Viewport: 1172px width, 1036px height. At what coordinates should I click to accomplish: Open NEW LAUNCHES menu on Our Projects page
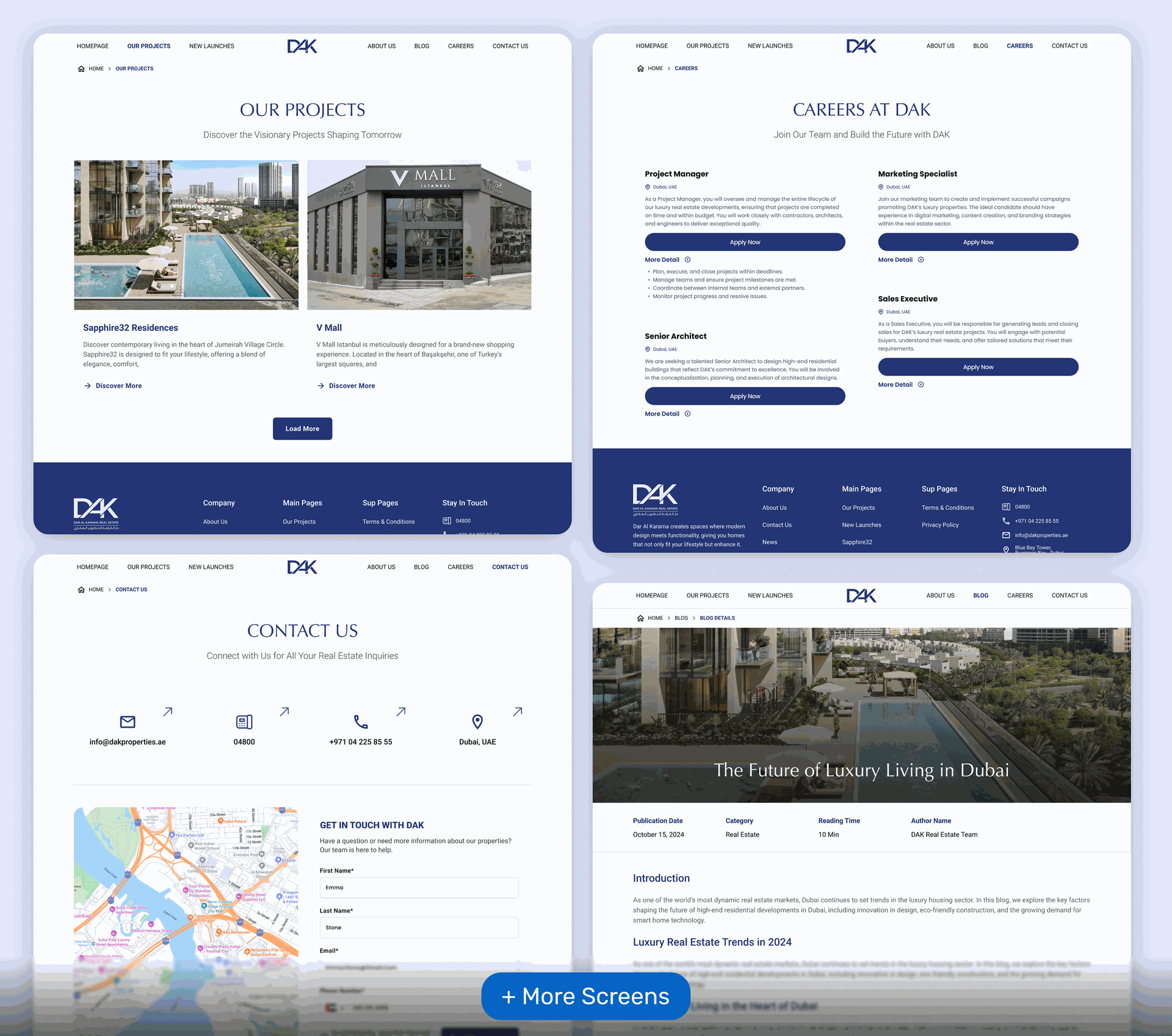pyautogui.click(x=211, y=46)
